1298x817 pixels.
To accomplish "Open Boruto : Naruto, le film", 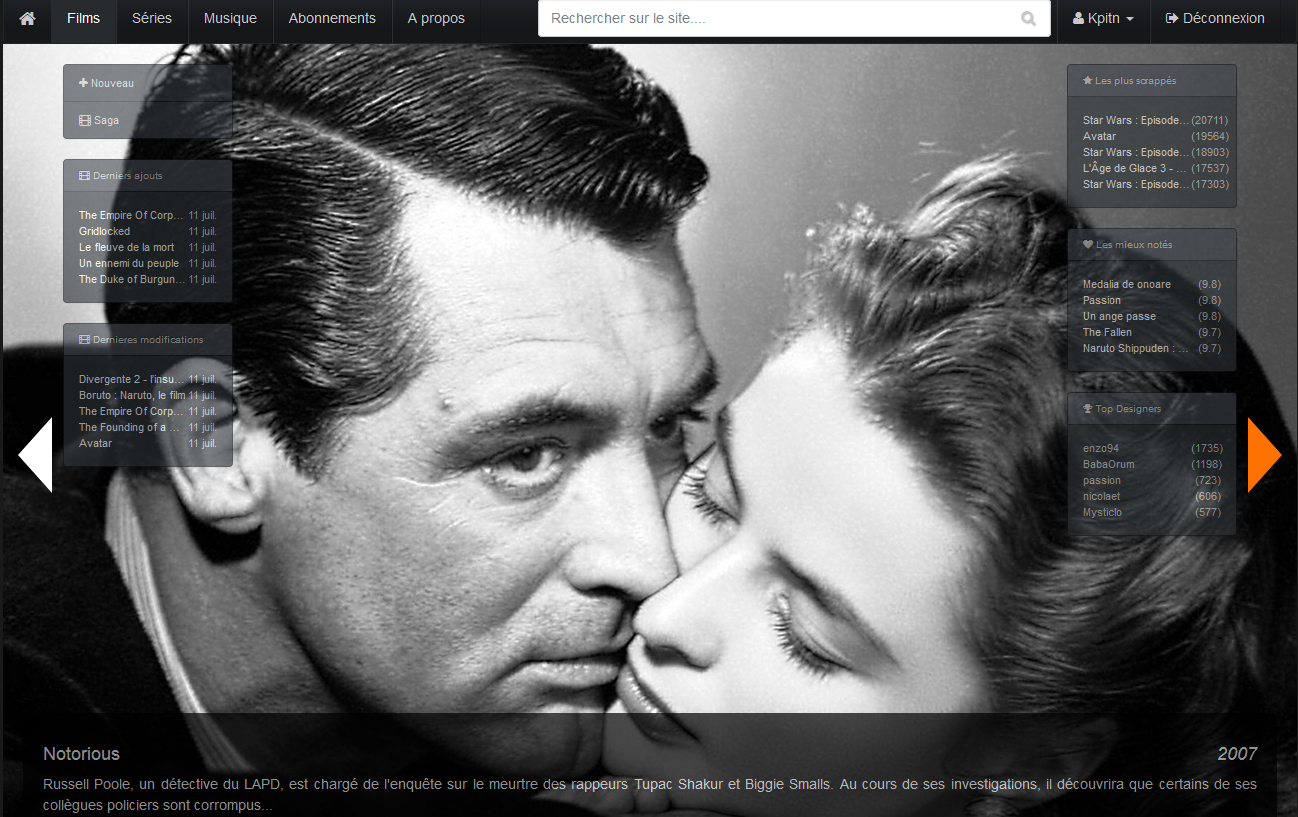I will click(x=132, y=395).
